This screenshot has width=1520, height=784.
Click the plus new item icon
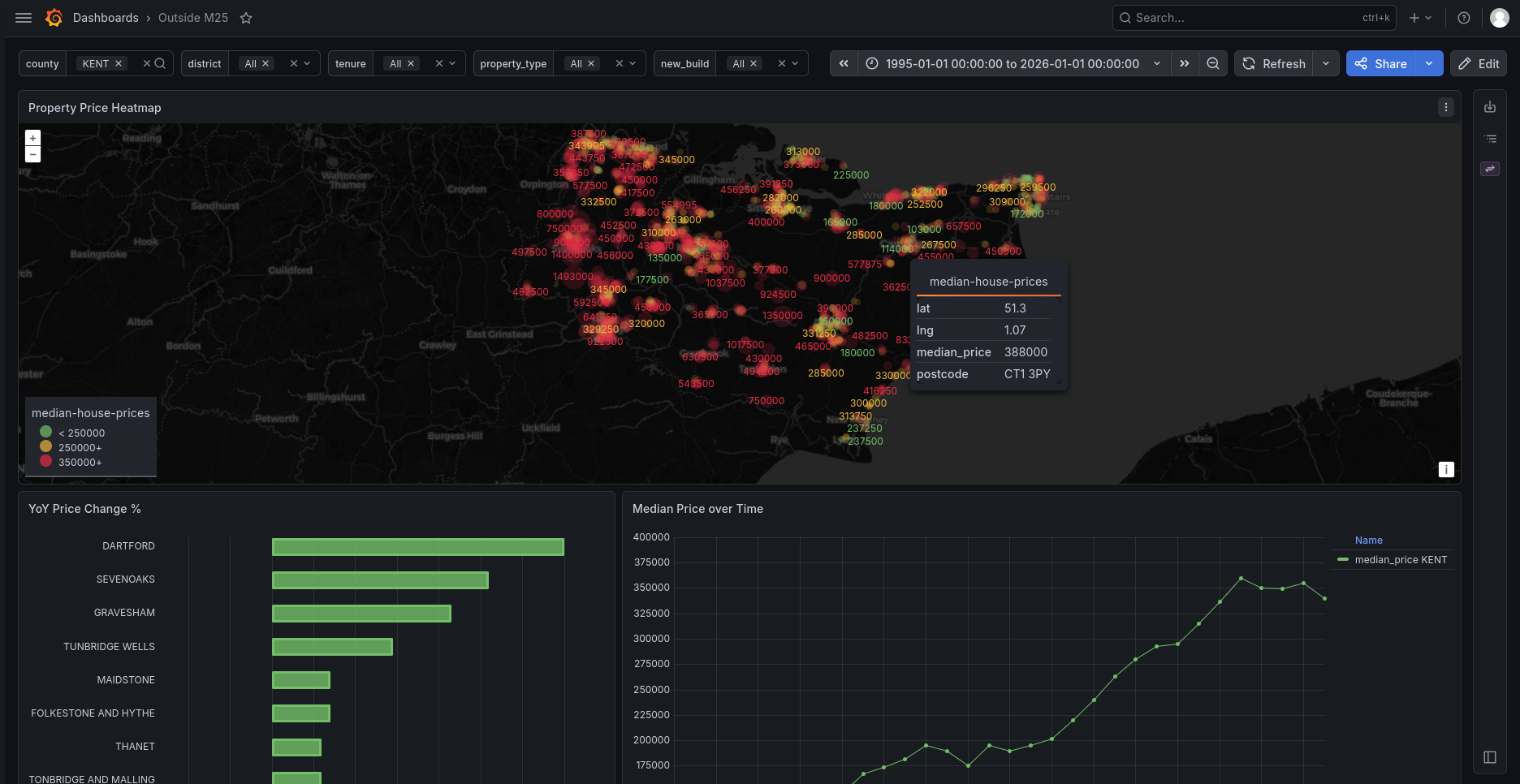(x=1414, y=18)
